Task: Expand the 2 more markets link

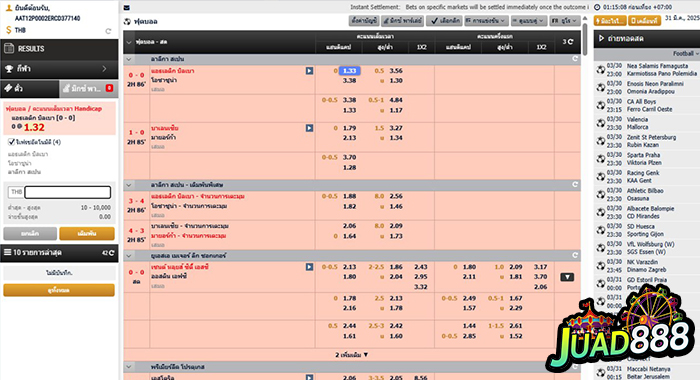Action: coord(352,355)
